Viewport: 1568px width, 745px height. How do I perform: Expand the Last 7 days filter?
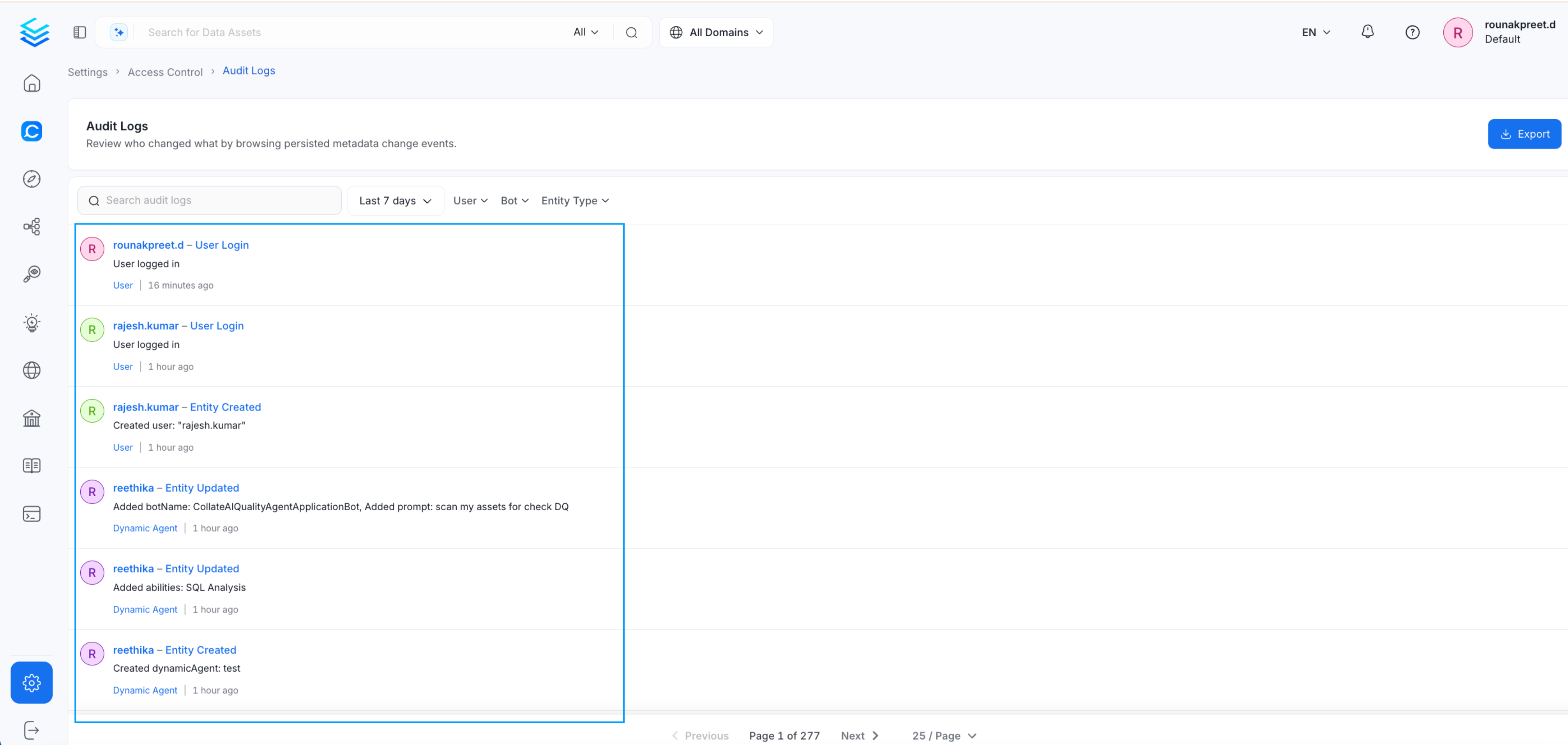point(395,200)
